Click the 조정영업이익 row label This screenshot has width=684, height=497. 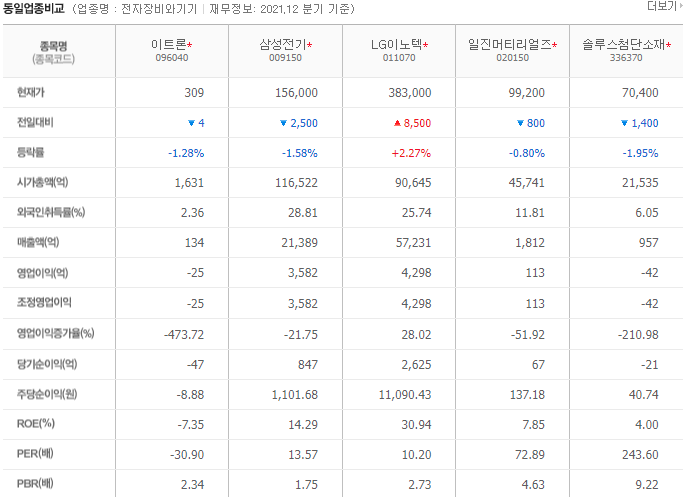coord(44,302)
